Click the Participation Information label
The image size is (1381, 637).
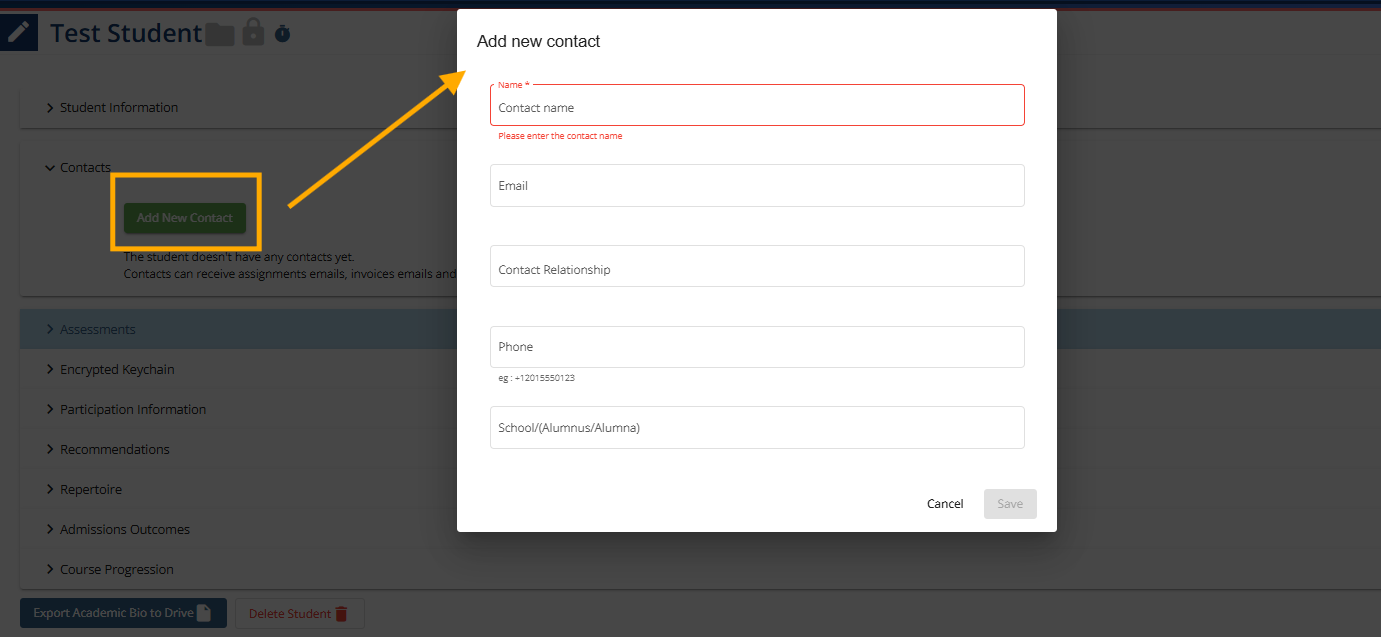click(133, 410)
